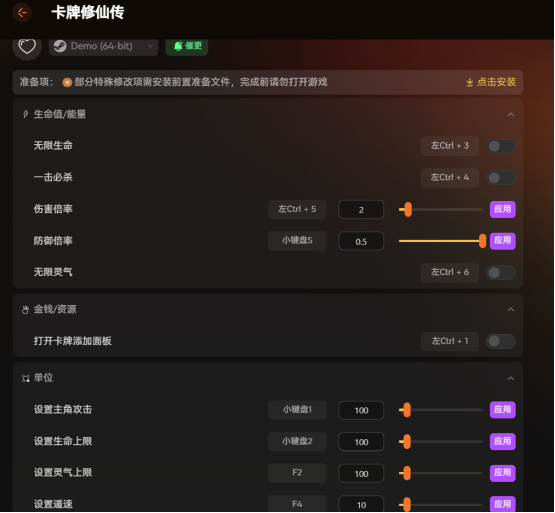Focus the 设置主角攻击 value field

pyautogui.click(x=361, y=410)
